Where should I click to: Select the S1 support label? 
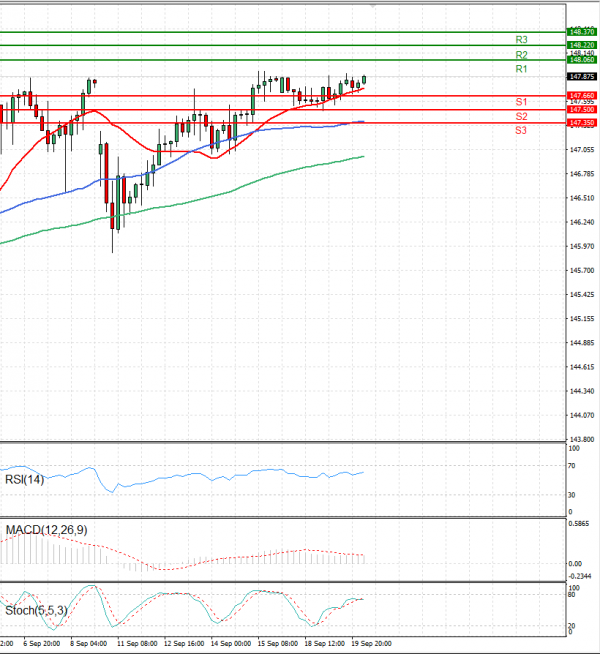point(521,102)
